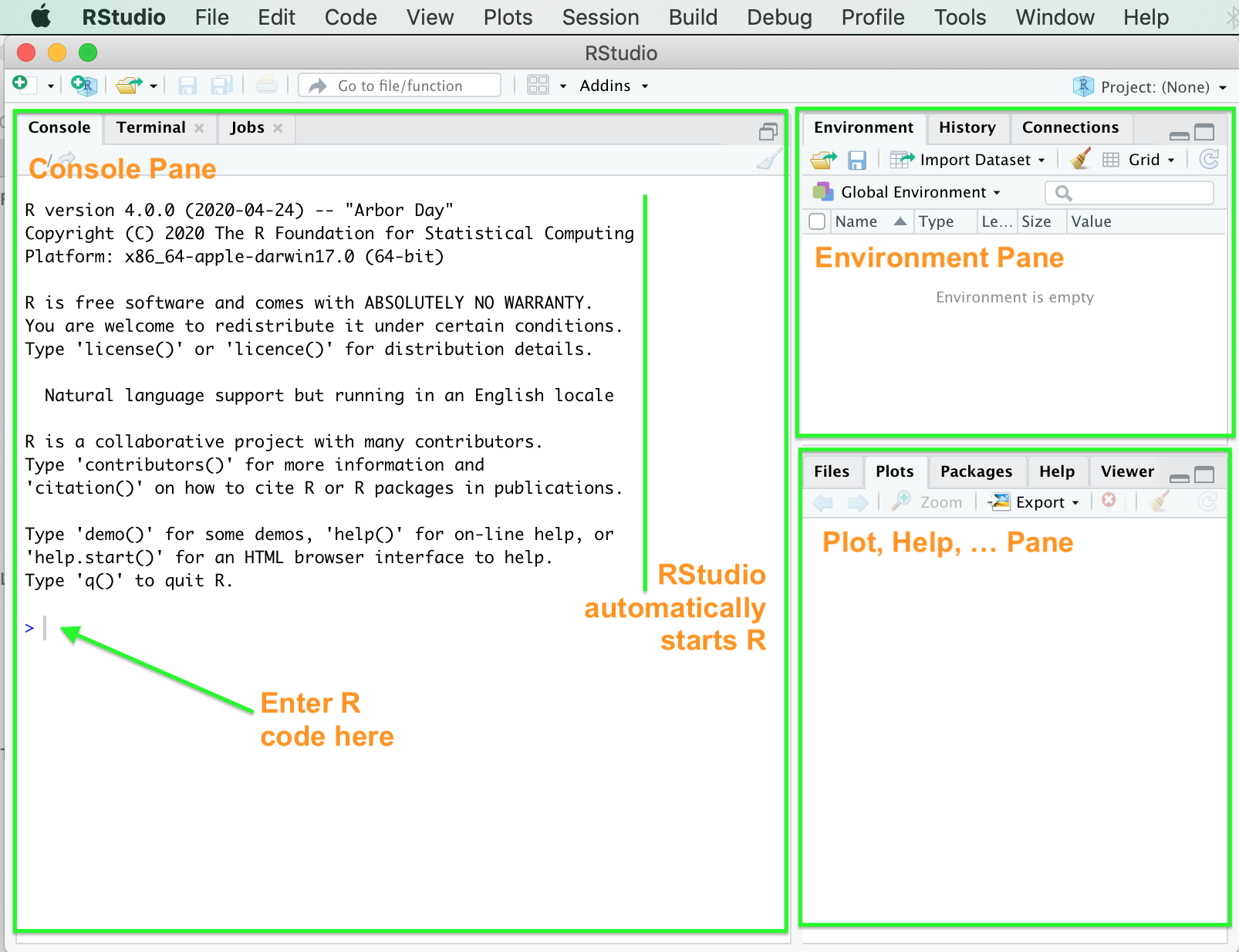Screen dimensions: 1239x952
Task: Click the Create a Project icon
Action: 83,85
